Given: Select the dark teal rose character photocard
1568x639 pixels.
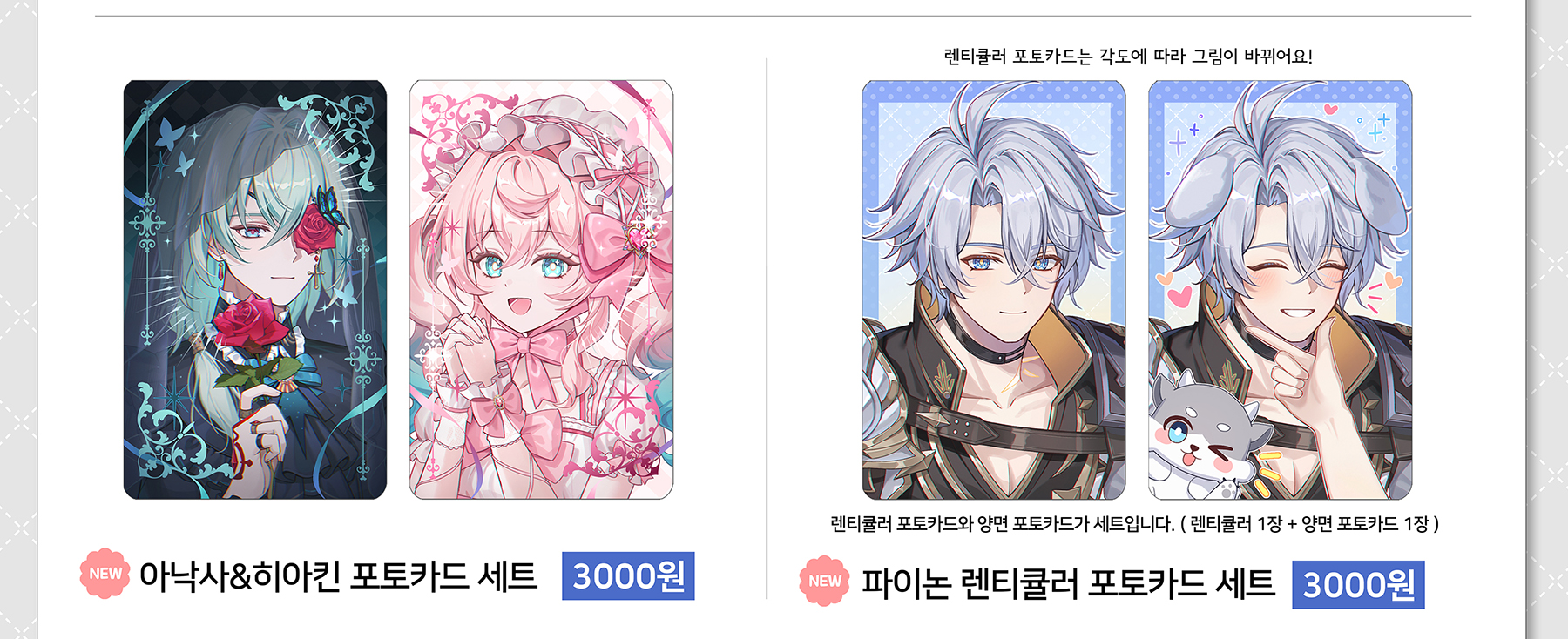Looking at the screenshot, I should pyautogui.click(x=255, y=290).
